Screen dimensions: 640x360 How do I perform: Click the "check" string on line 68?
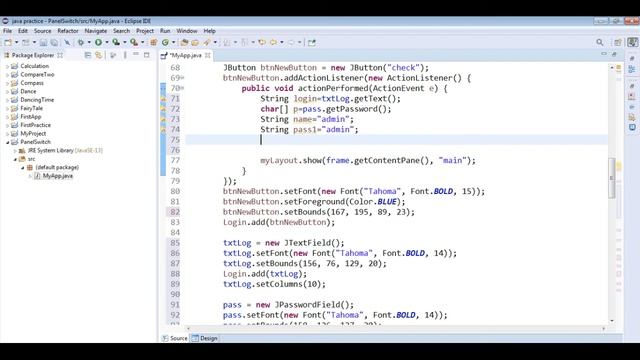coord(403,68)
